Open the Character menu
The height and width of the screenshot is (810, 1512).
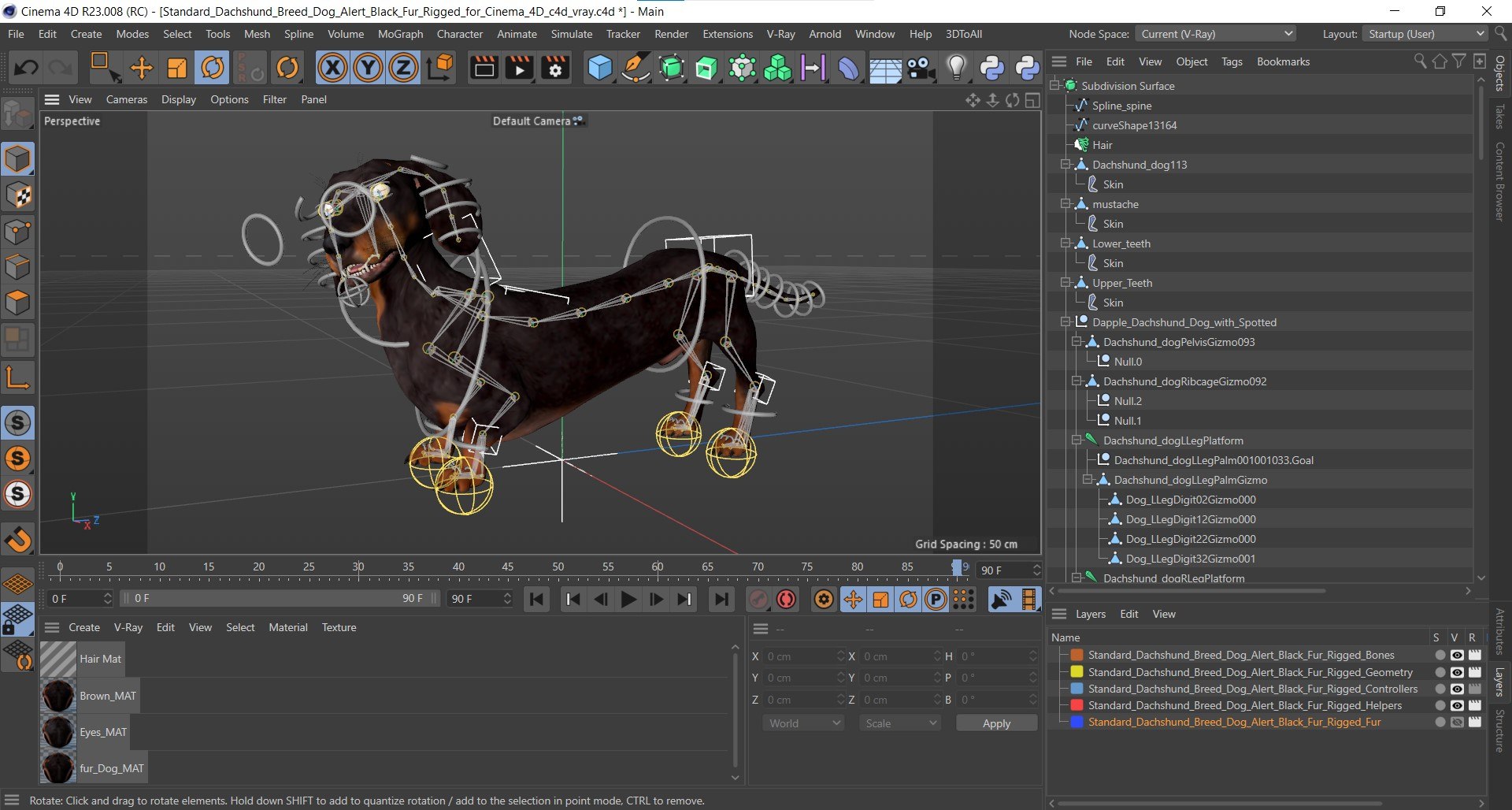(460, 34)
